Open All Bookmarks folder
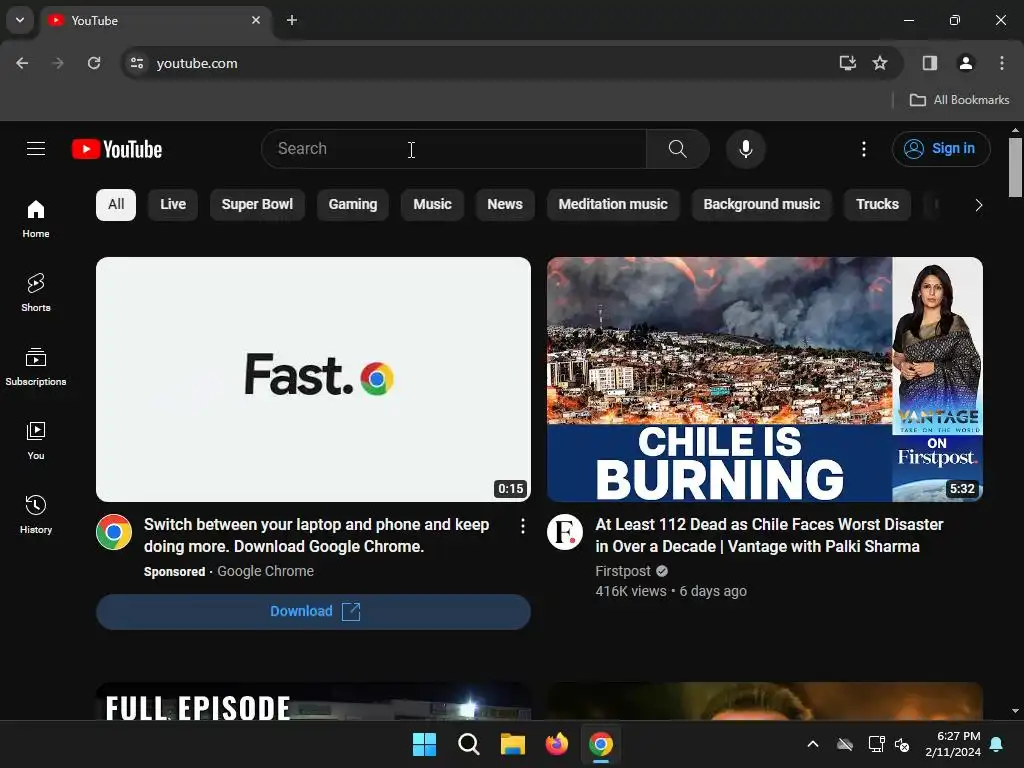Screen dimensions: 1024x768 pos(959,100)
